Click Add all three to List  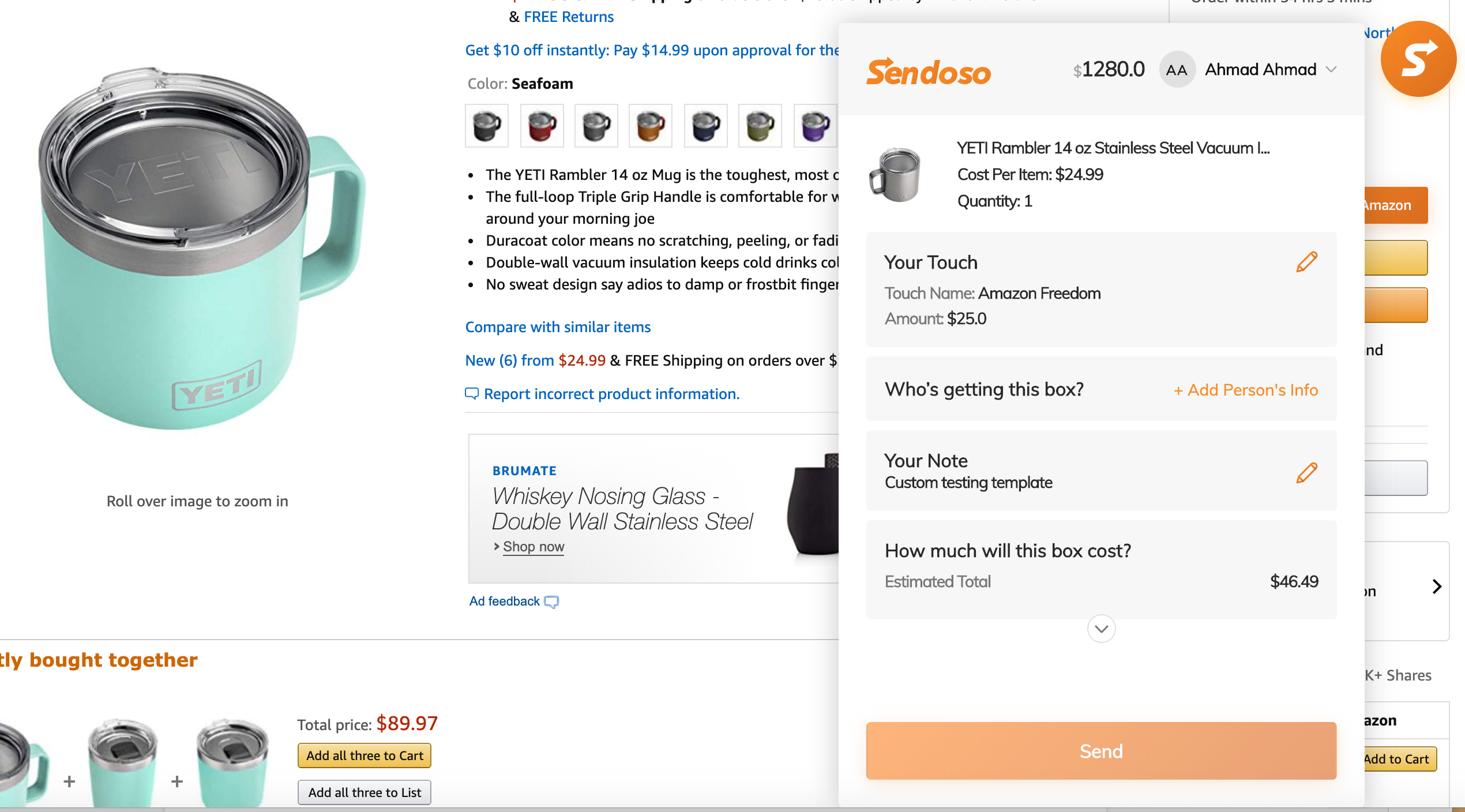point(365,792)
